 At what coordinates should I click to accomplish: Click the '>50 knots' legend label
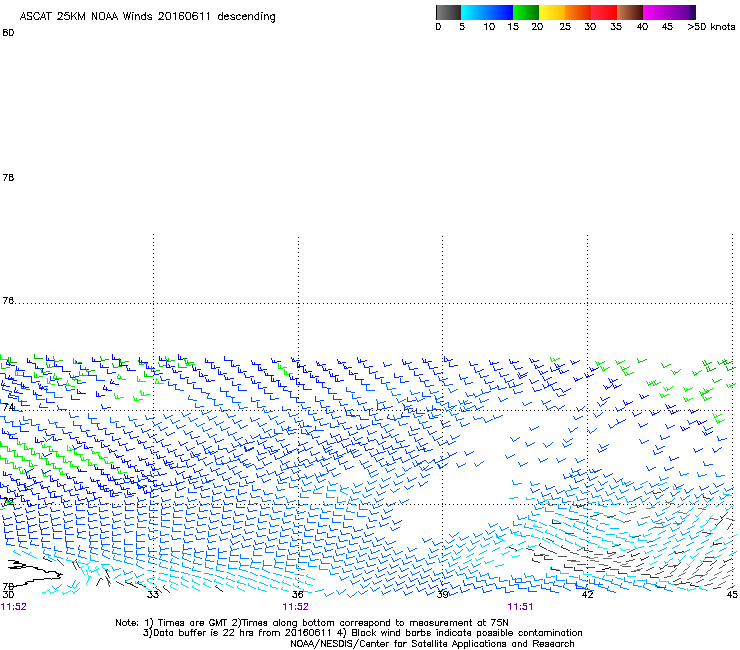pos(711,27)
